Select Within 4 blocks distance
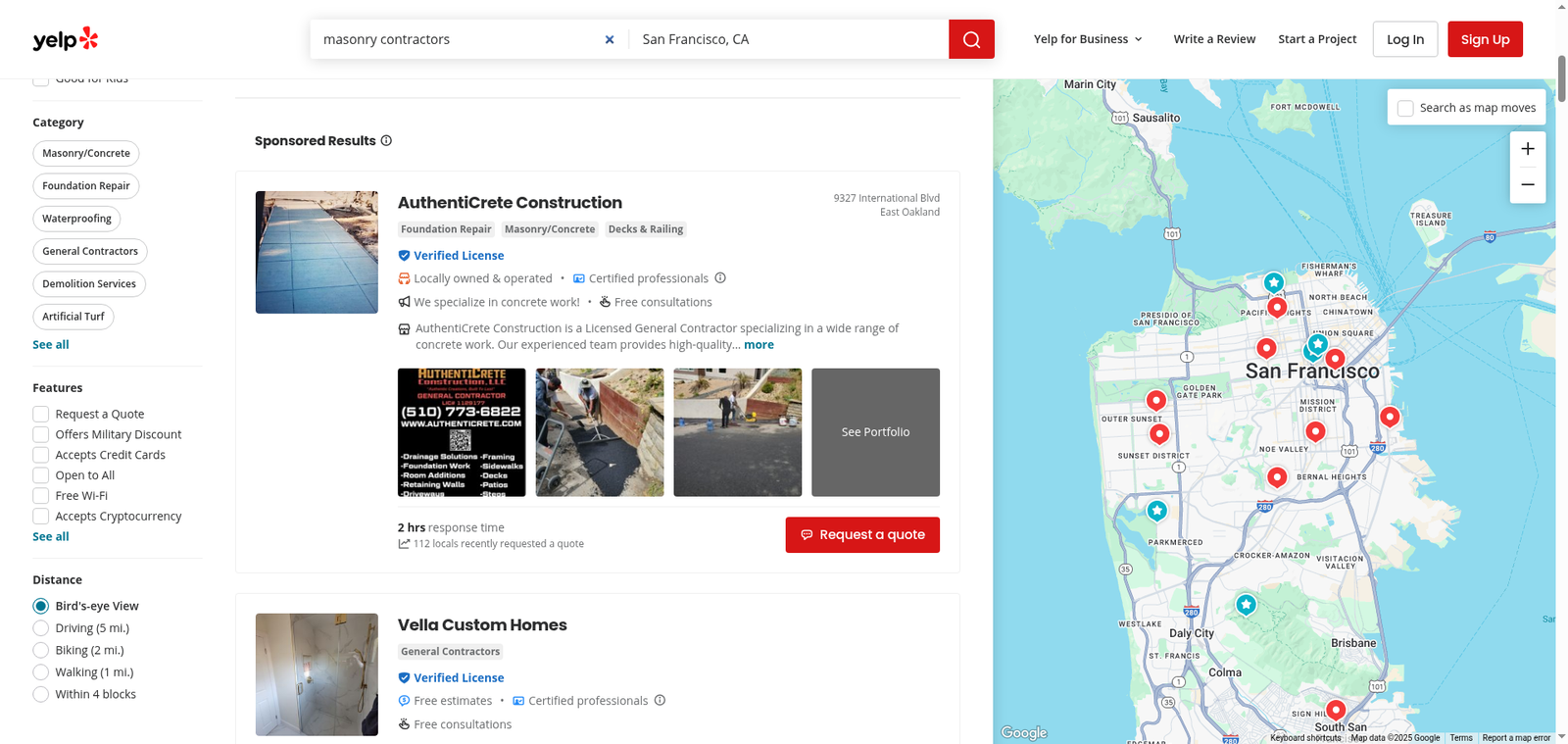Screen dimensions: 1568x744 click(41, 694)
